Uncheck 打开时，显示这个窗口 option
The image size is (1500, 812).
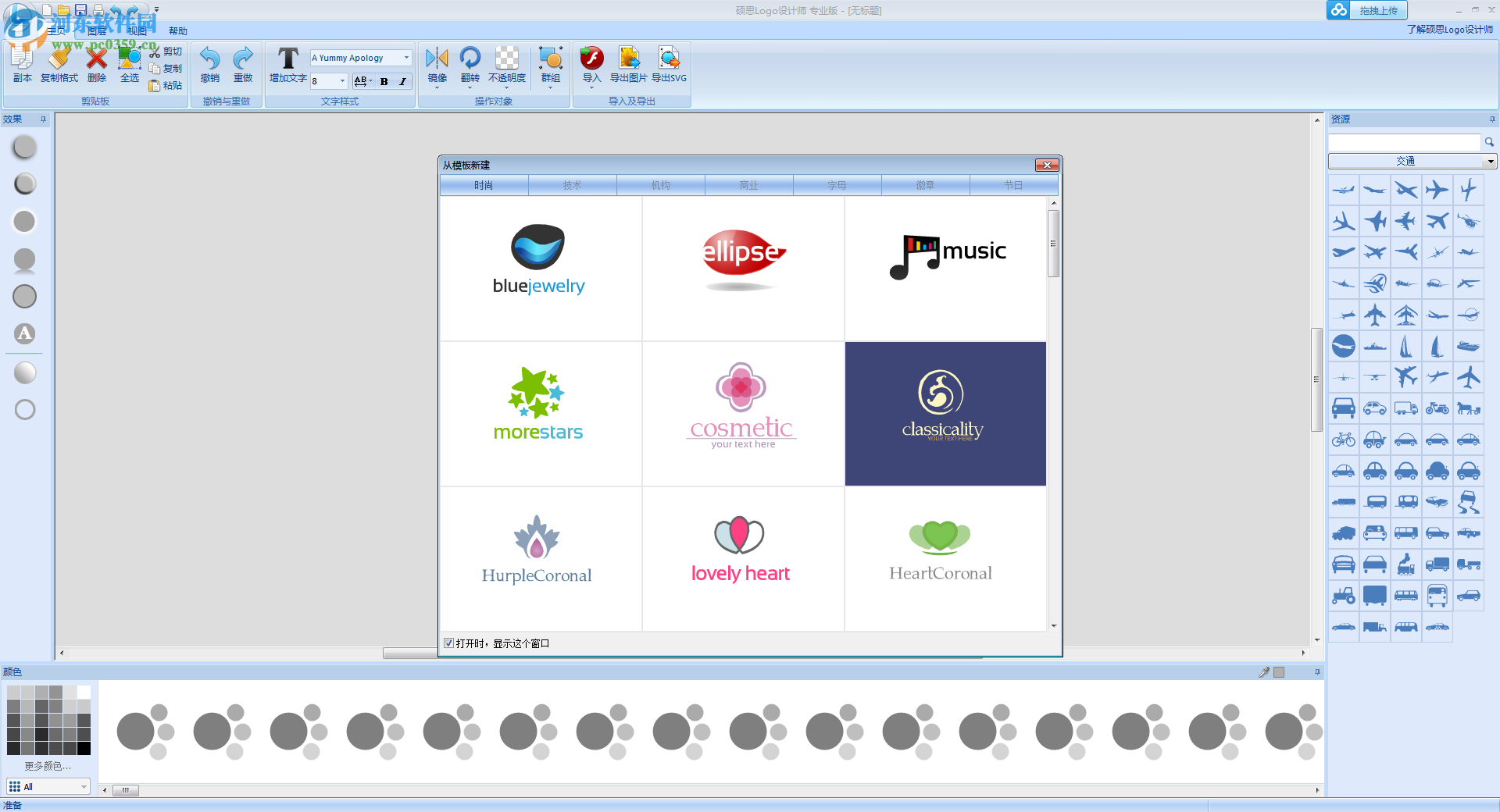tap(448, 643)
